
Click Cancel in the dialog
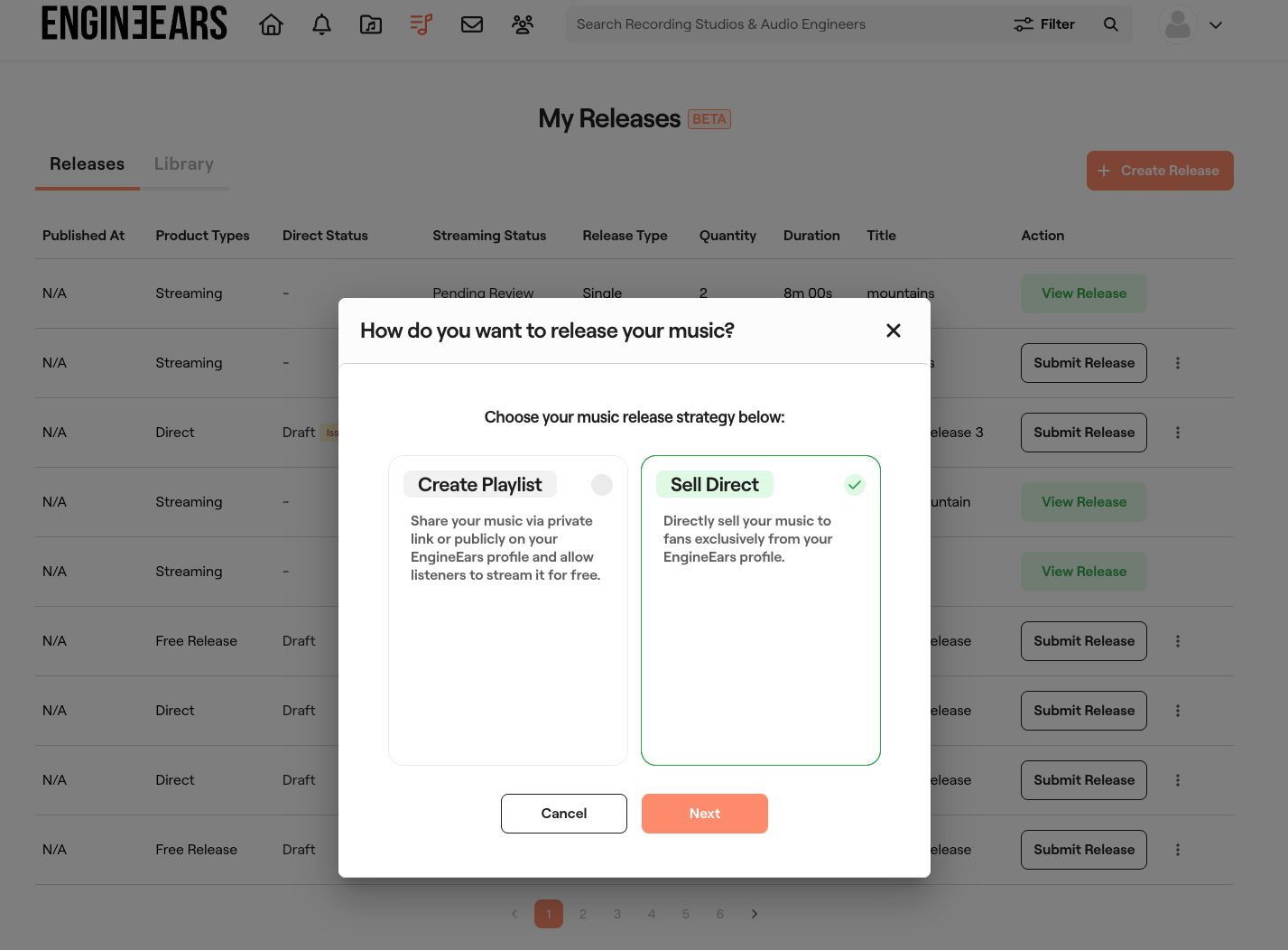coord(564,814)
